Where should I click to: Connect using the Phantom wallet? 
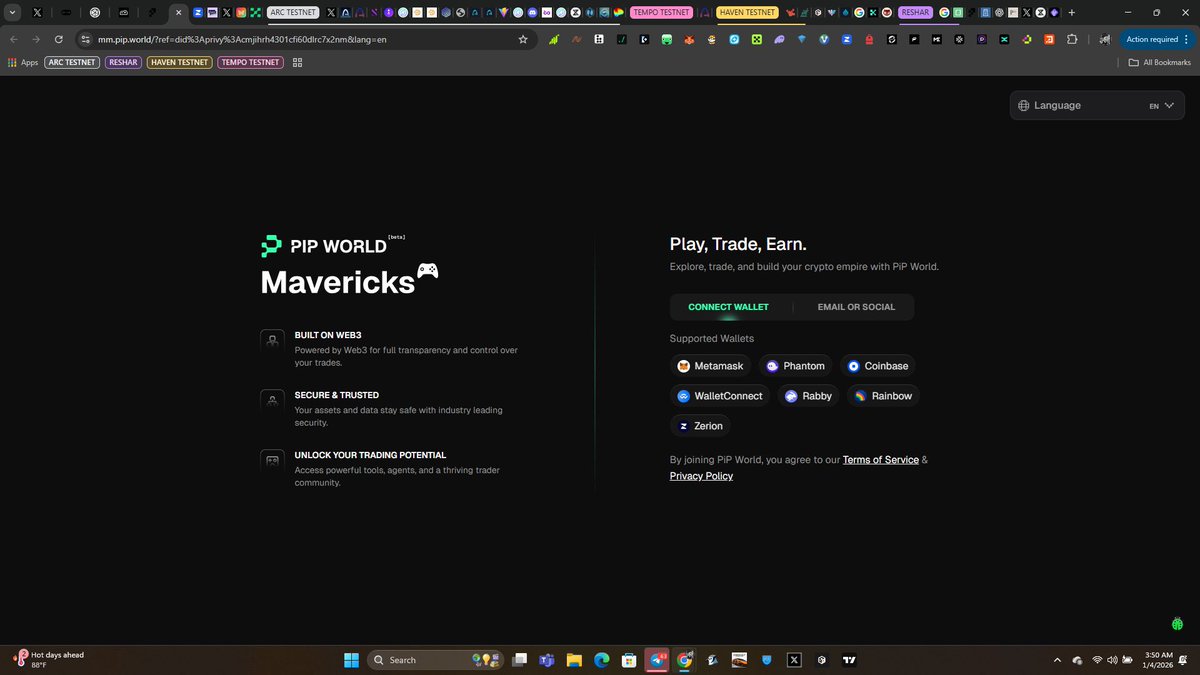(796, 366)
